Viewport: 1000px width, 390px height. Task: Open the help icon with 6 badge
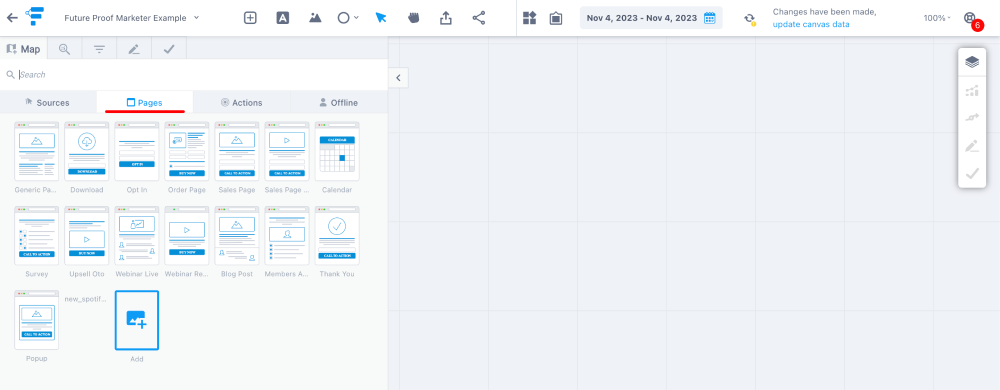point(972,20)
